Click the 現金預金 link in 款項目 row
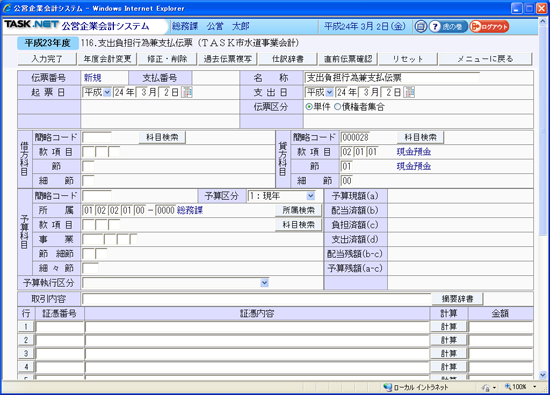This screenshot has width=550, height=395. 414,152
